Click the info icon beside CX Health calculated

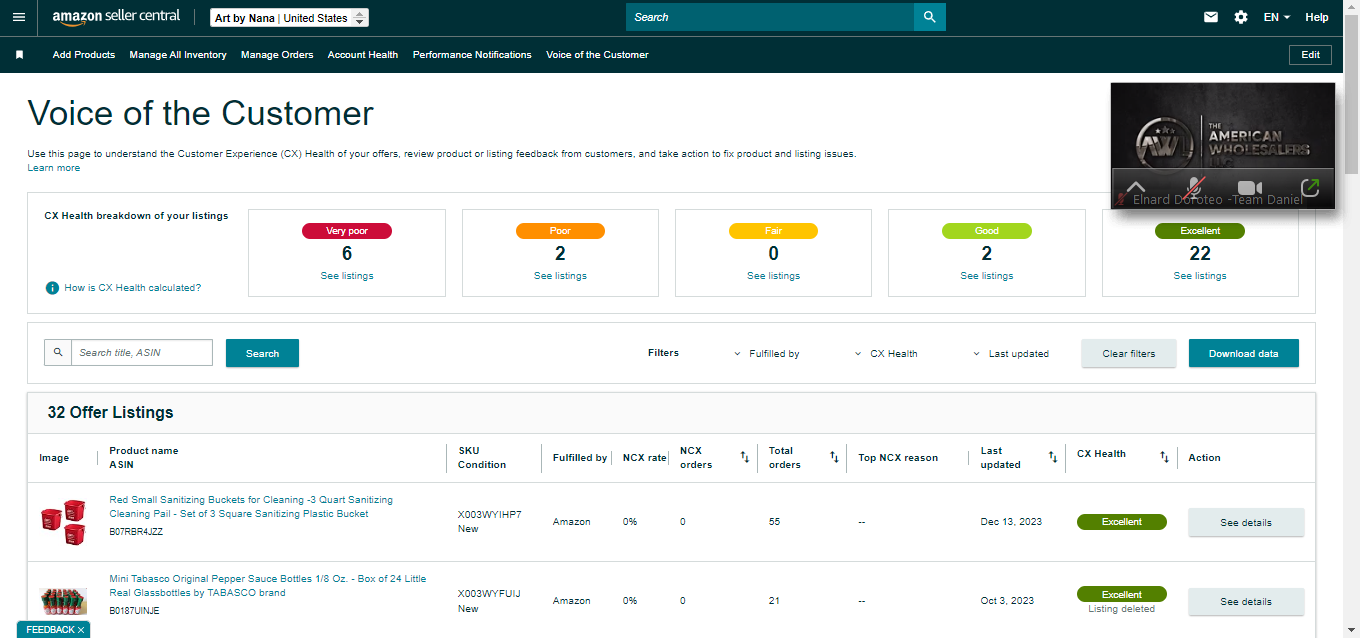(x=52, y=288)
